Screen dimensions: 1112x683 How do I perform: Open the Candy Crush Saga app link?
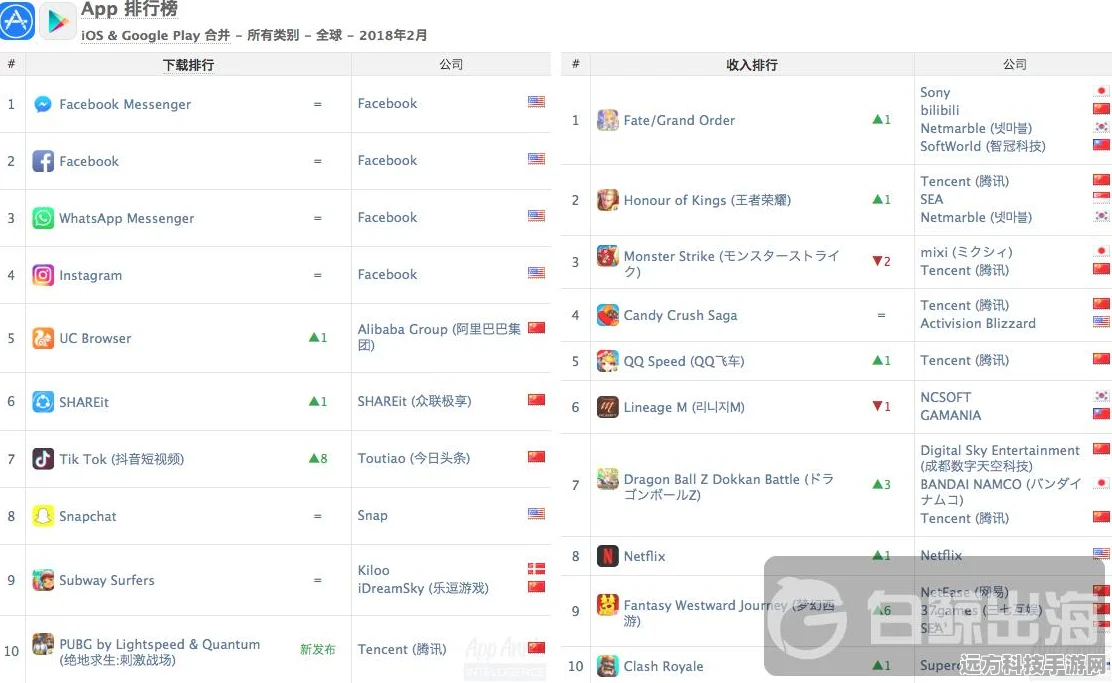tap(680, 316)
